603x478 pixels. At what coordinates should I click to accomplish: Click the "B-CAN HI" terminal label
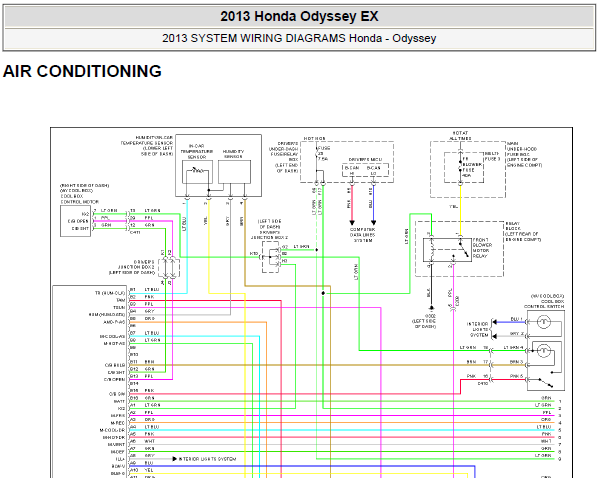[351, 170]
